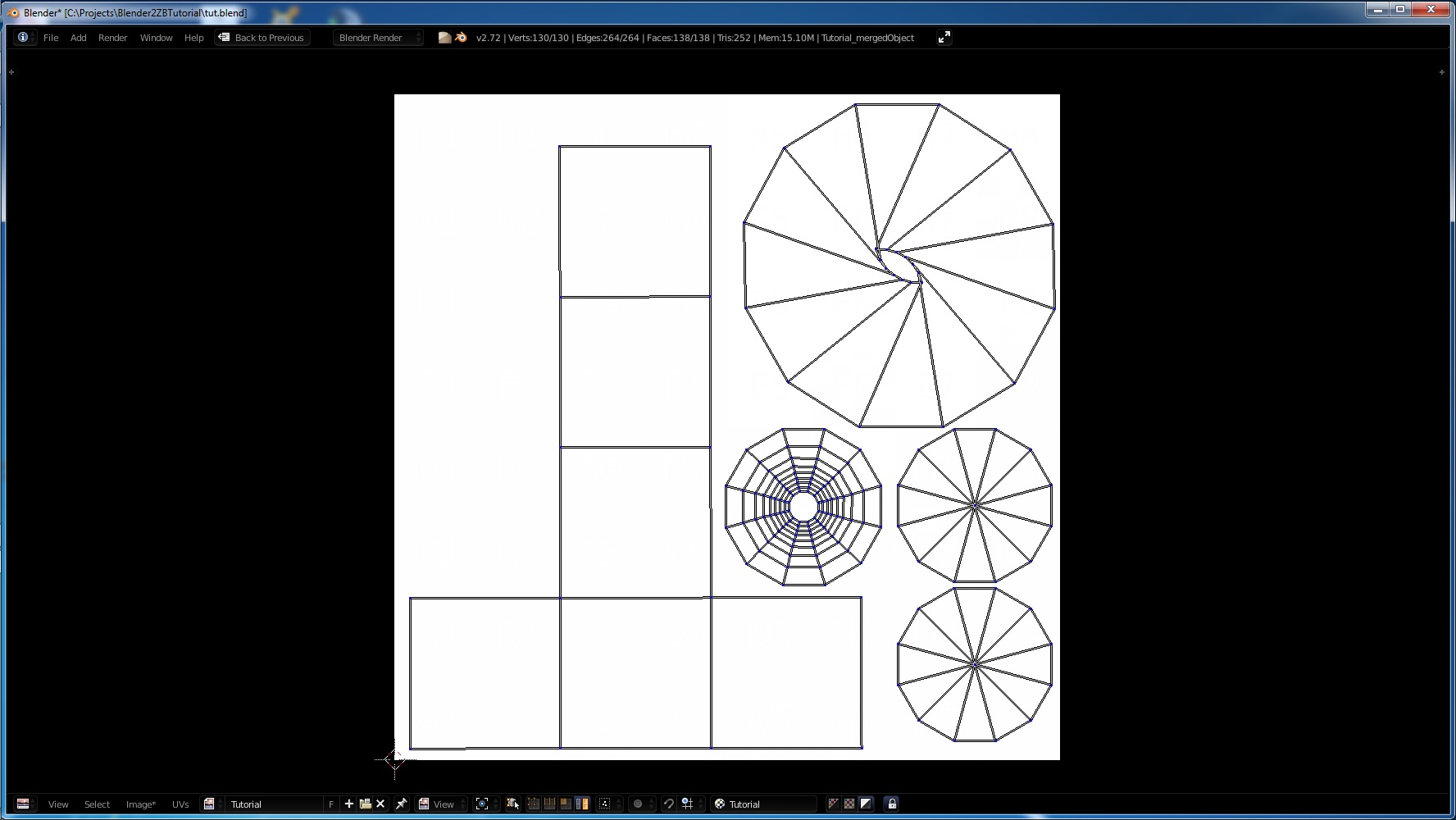Expand the hidden left region plus widget

tap(11, 72)
